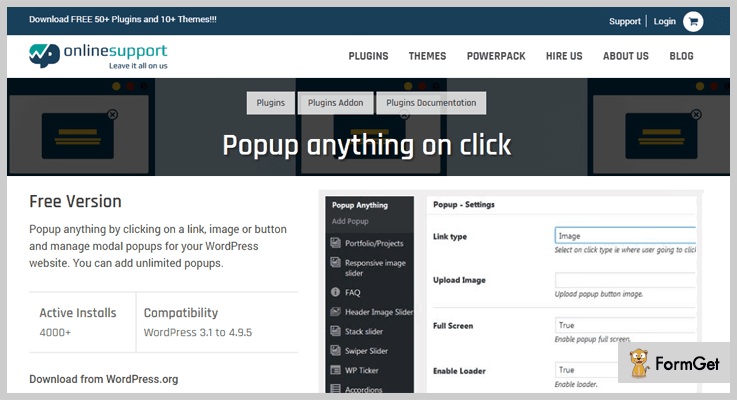This screenshot has height=400, width=737.
Task: Click the Accordions sidebar icon
Action: click(335, 389)
